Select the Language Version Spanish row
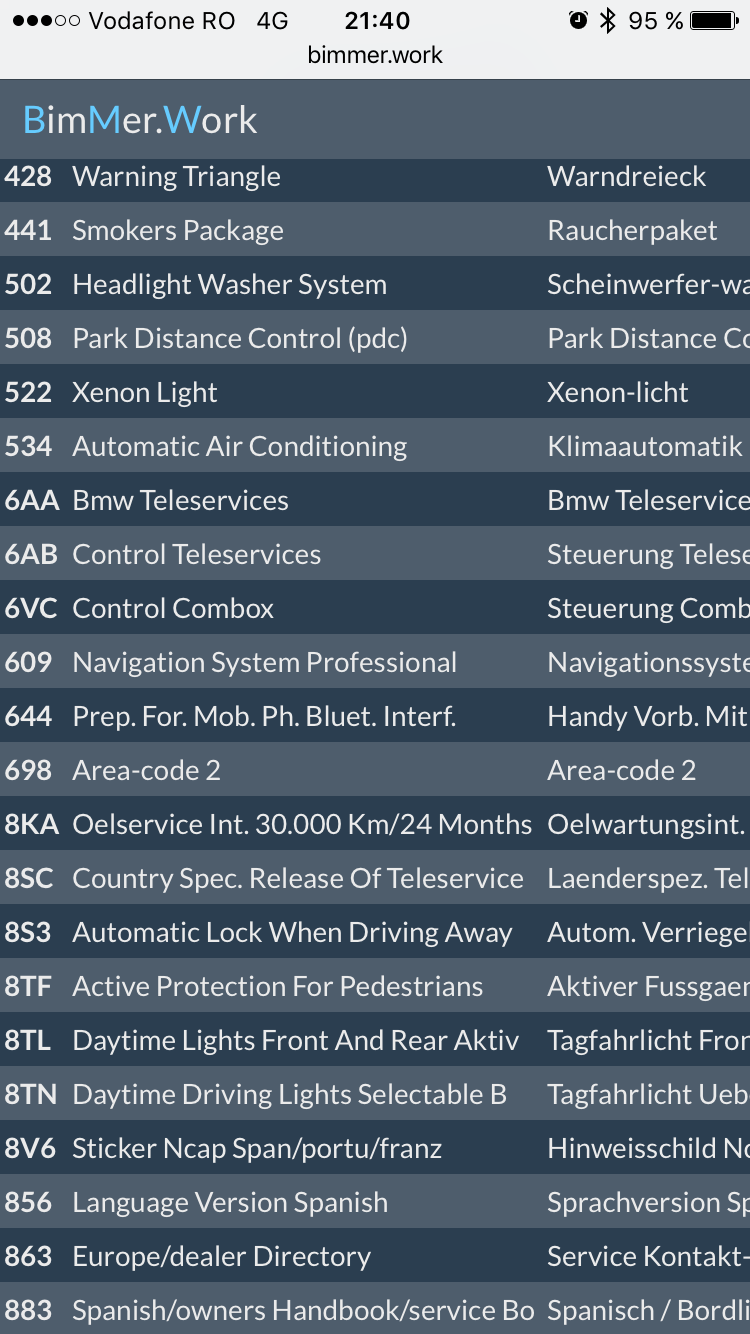The height and width of the screenshot is (1334, 750). click(x=375, y=1202)
